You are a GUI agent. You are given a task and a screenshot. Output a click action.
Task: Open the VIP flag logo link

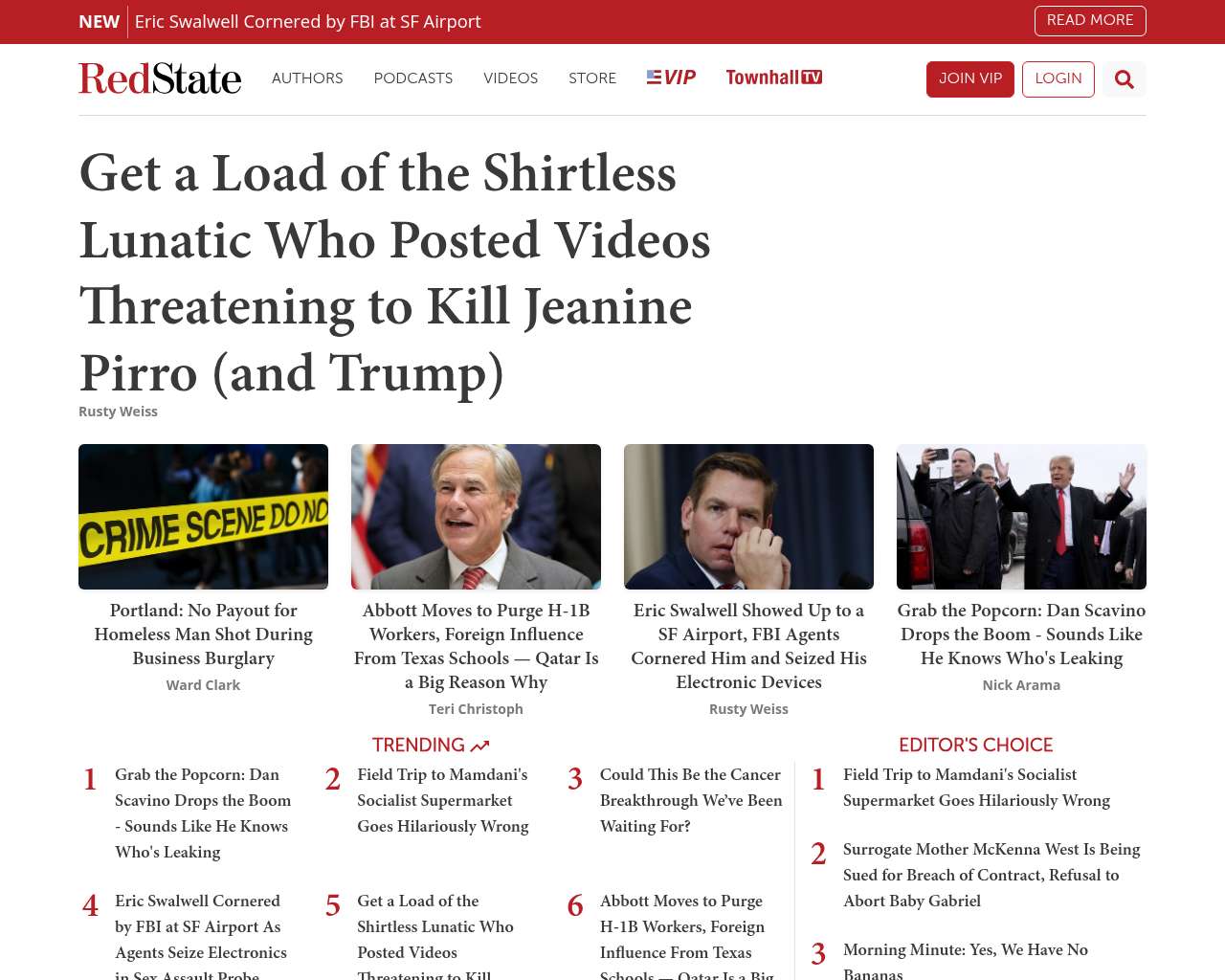coord(671,78)
